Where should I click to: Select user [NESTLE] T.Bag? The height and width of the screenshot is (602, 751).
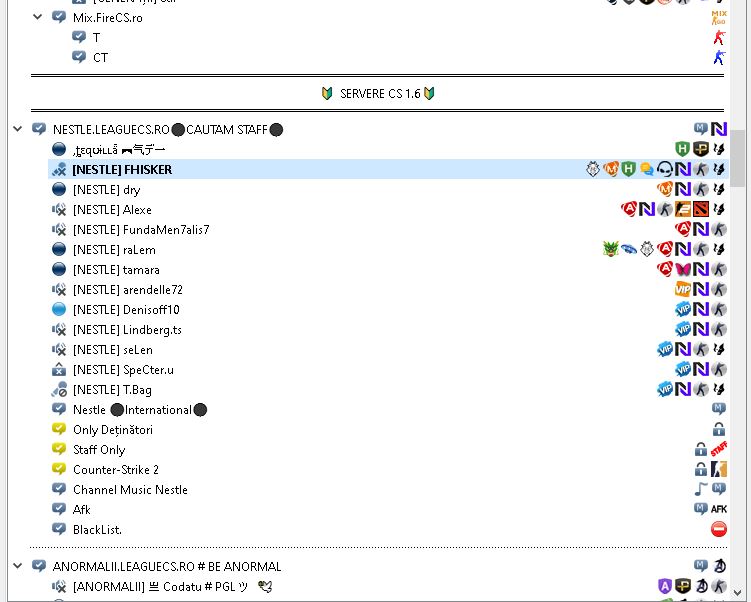(112, 390)
